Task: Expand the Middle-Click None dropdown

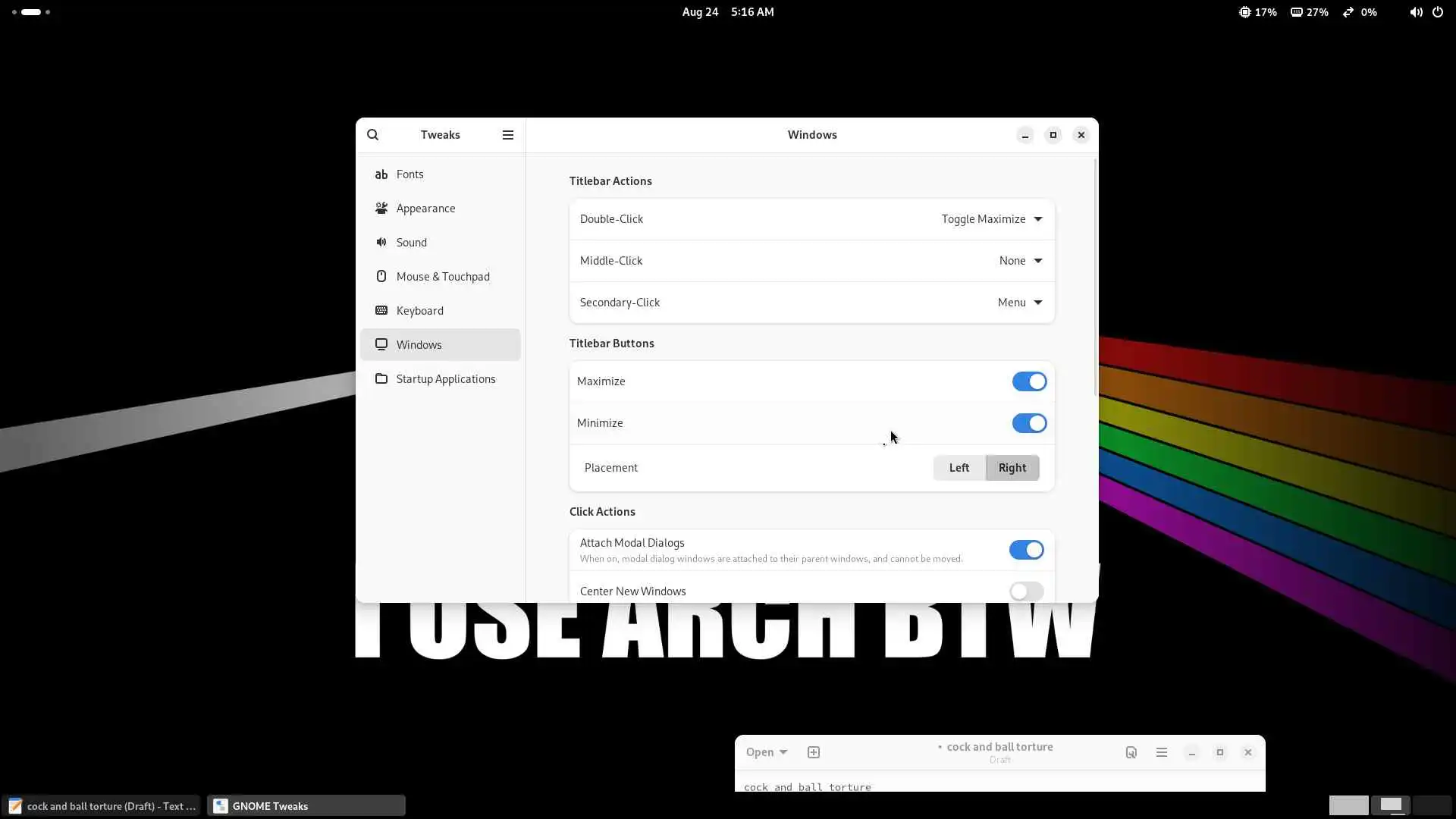Action: 1020,261
